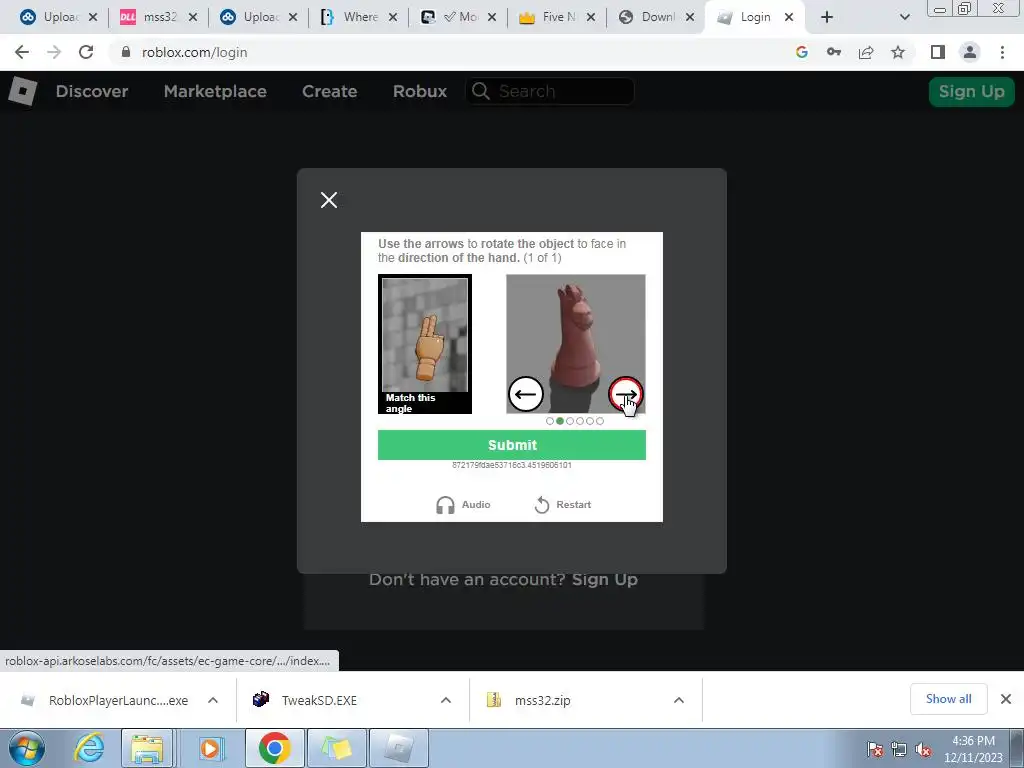
Task: Toggle the browser side panel
Action: pyautogui.click(x=938, y=52)
